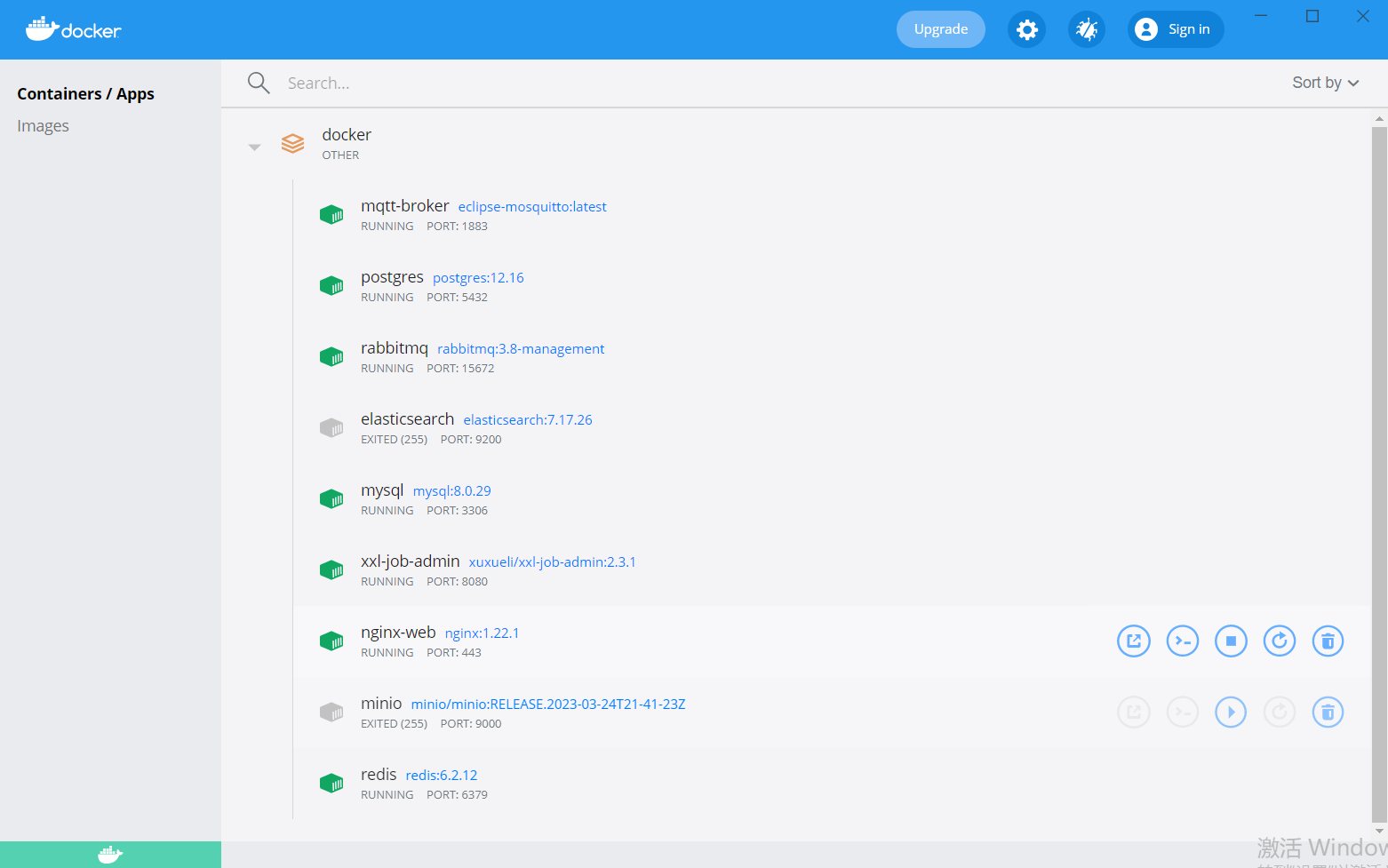Click PORT: 1883 under mqtt-broker
The height and width of the screenshot is (868, 1388).
[x=457, y=226]
